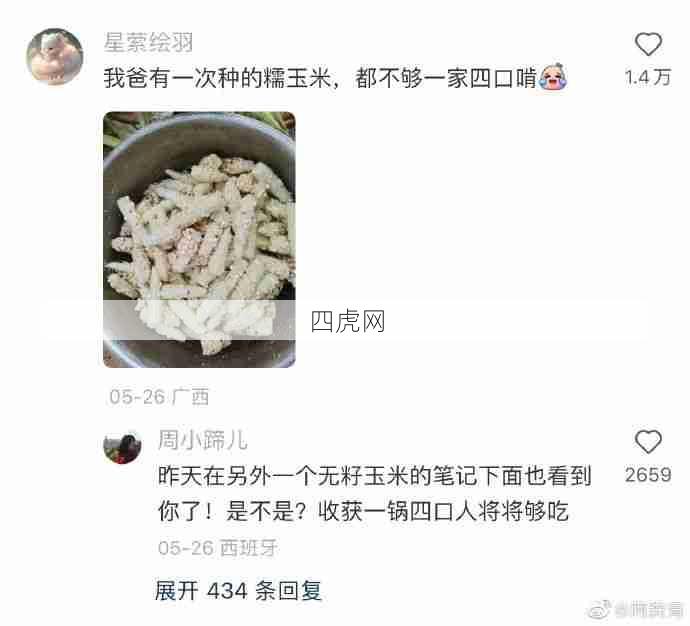Click the 05-26 西班牙 timestamp
Screen dimensions: 690x626
click(x=217, y=548)
